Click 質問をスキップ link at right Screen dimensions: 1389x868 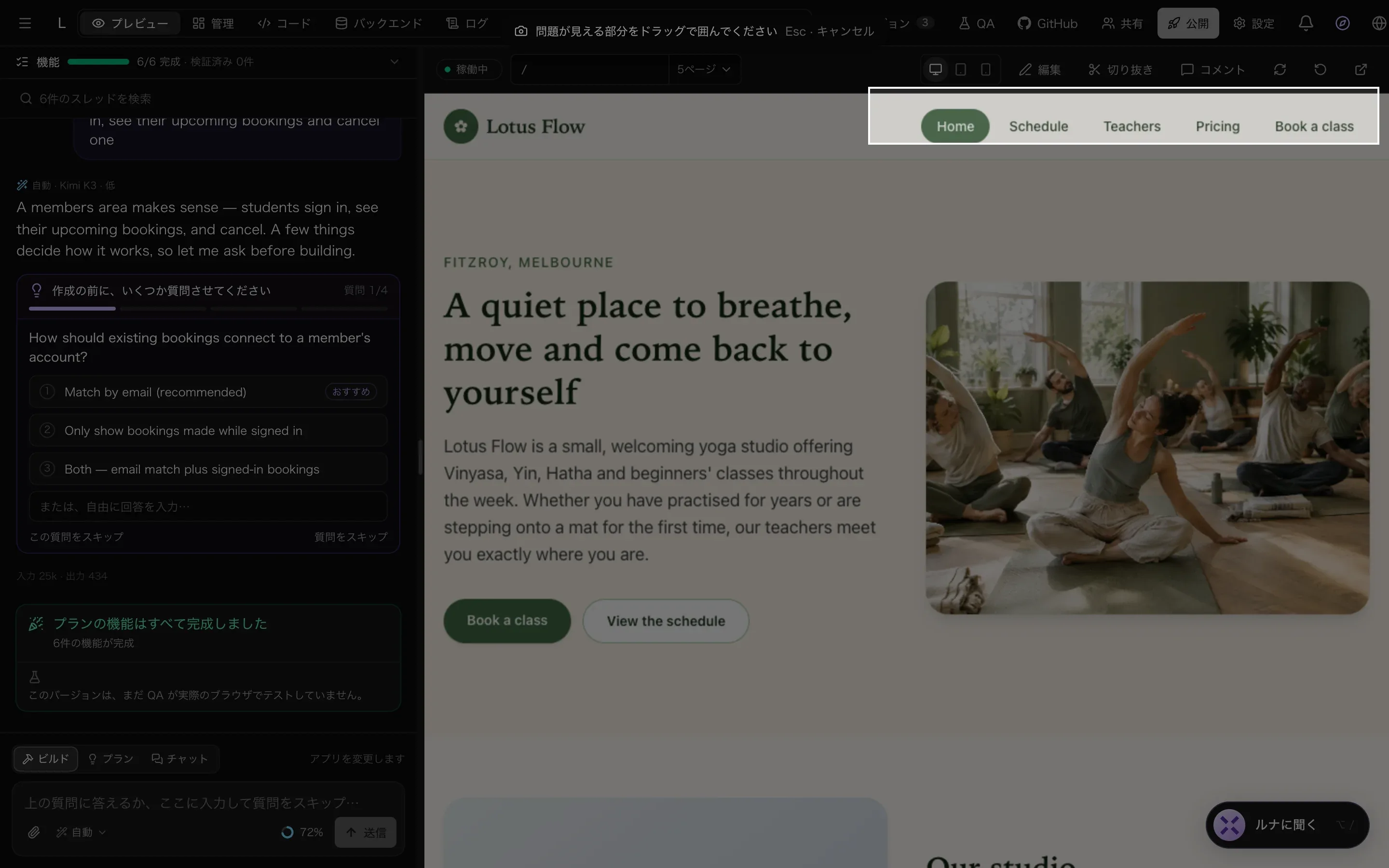click(351, 537)
